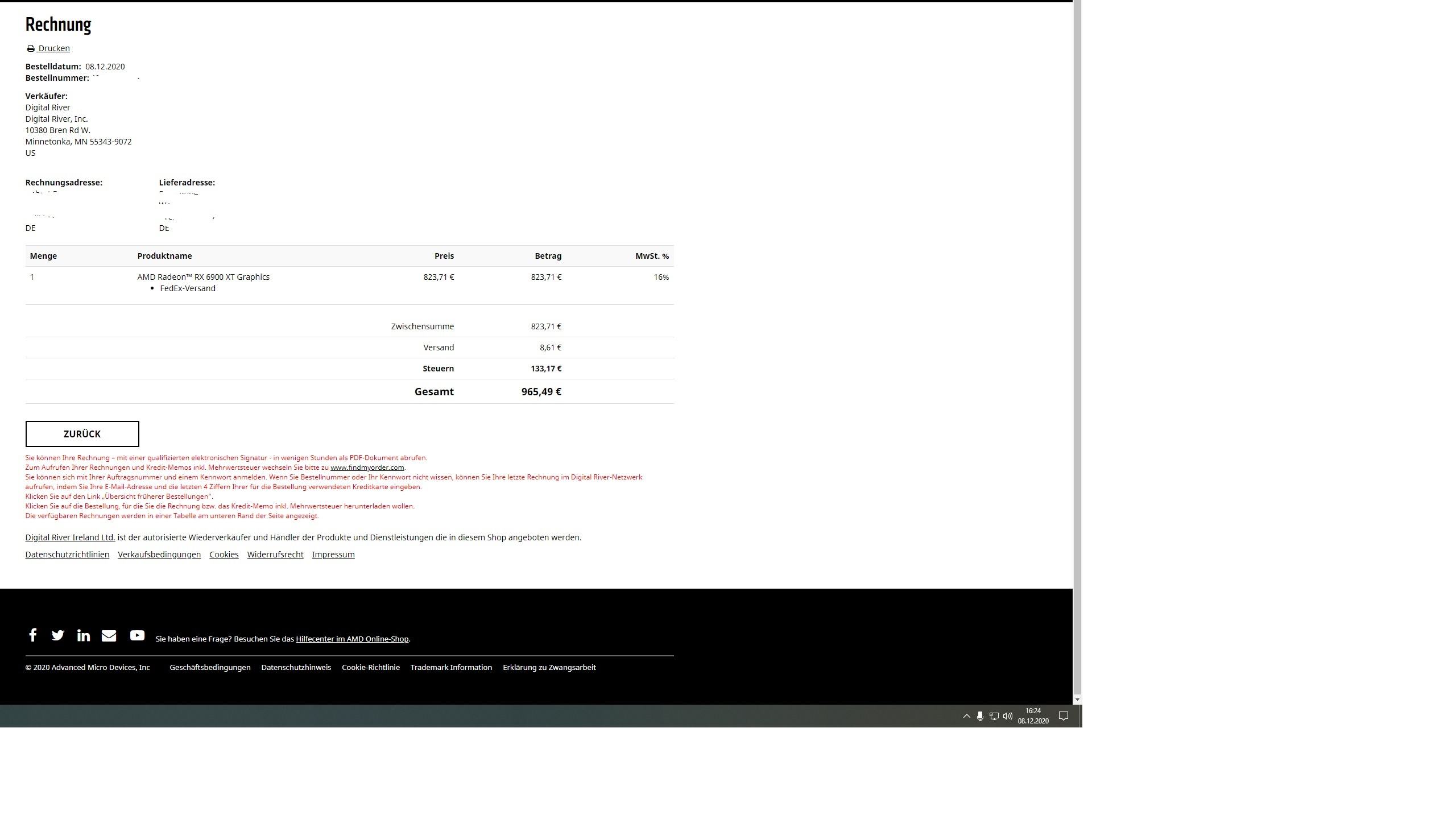Click the print icon to print invoice

click(x=31, y=48)
